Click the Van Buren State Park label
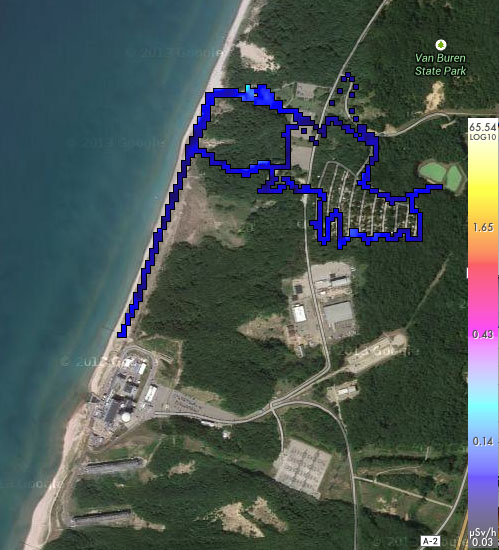The height and width of the screenshot is (550, 499). 440,65
